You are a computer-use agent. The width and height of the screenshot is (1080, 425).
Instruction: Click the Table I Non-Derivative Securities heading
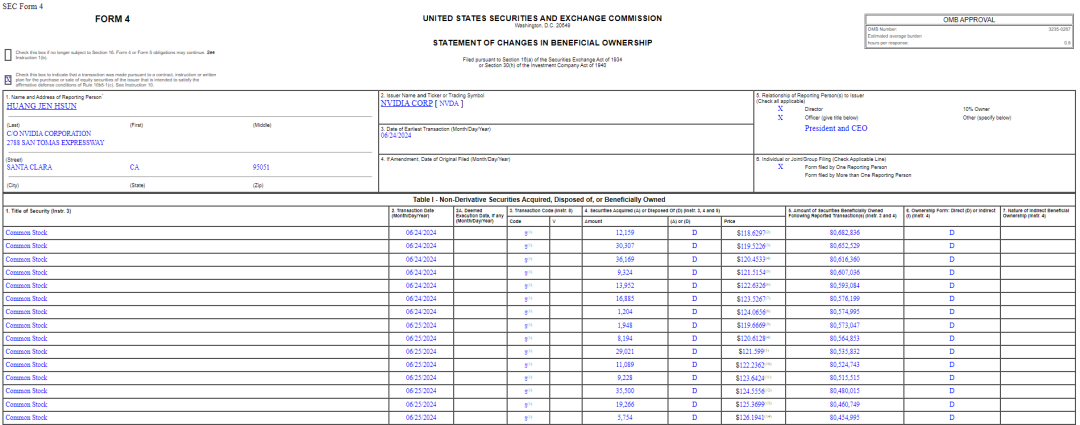pos(539,199)
